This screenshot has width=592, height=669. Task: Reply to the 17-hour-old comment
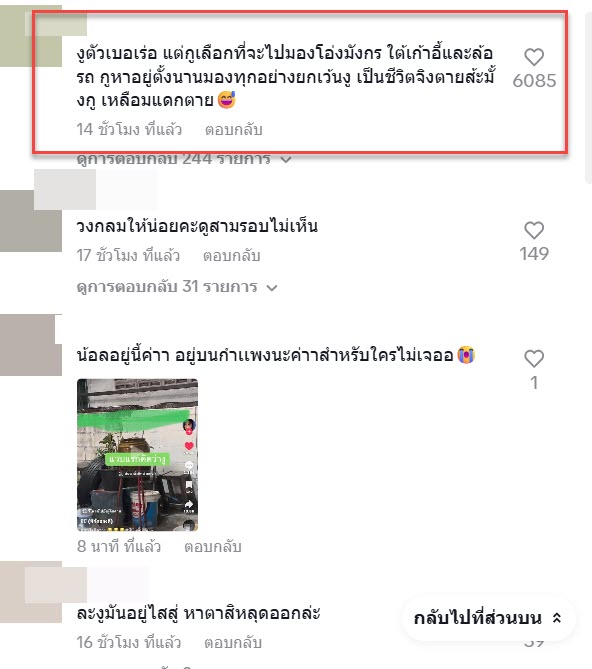[x=231, y=256]
